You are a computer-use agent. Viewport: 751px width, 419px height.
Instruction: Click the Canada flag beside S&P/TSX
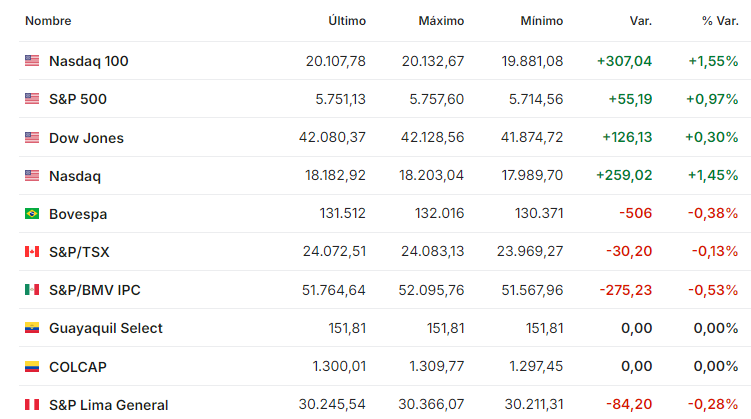point(32,251)
